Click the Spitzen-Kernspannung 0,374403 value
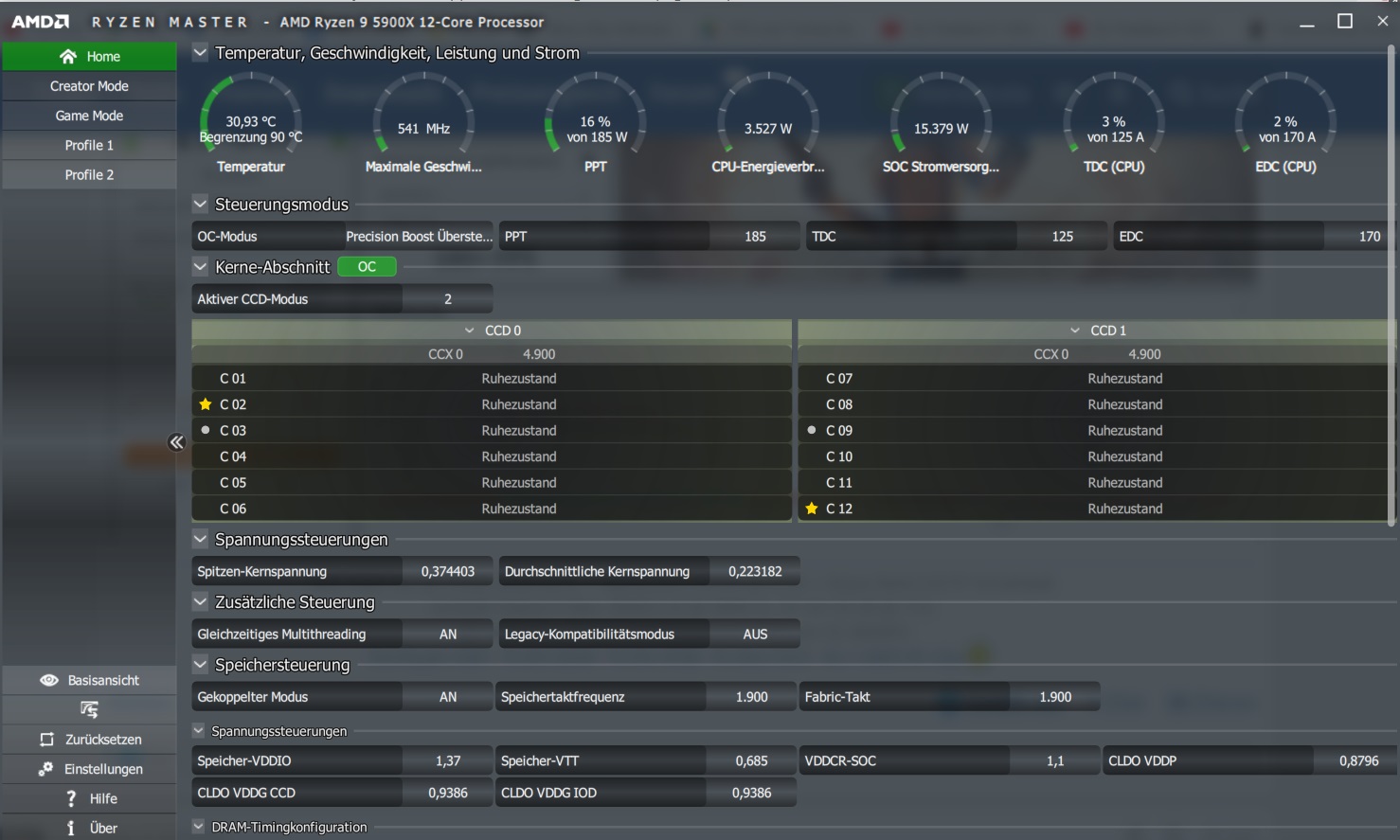 tap(448, 572)
